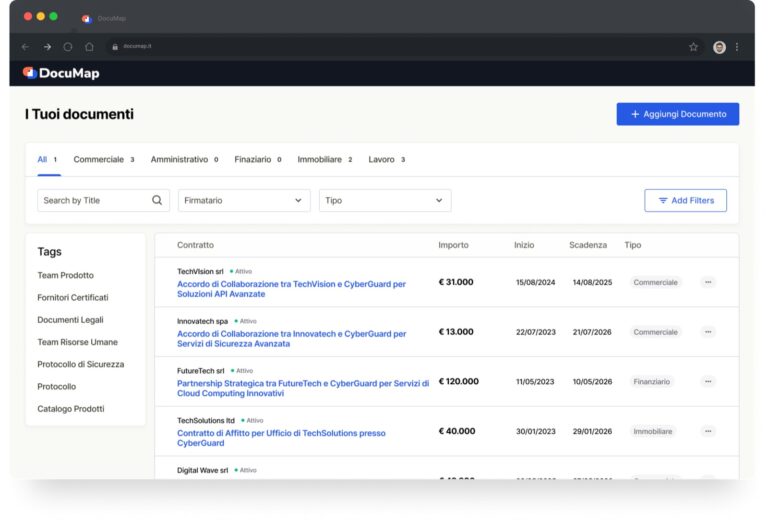Open the FutureTech Partnership Strategica link
Viewport: 768px width, 523px height.
tap(303, 388)
